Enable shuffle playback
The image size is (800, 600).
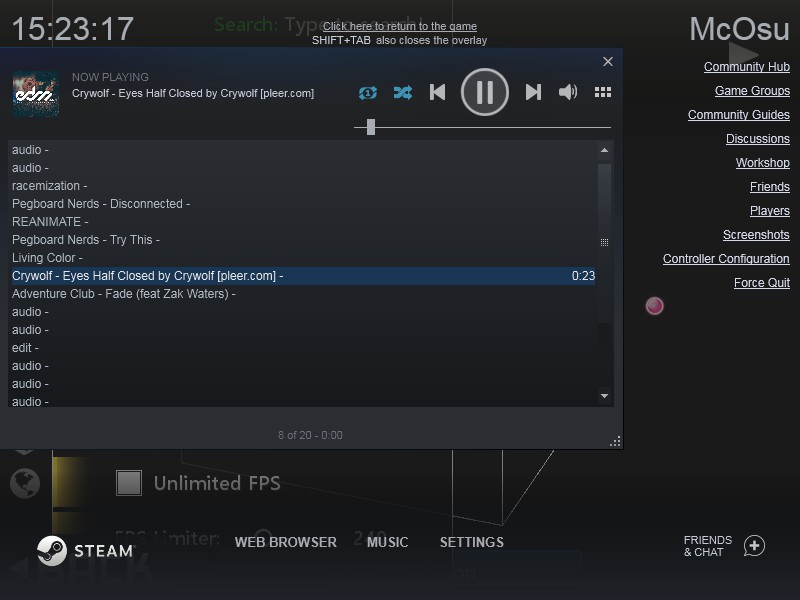point(403,92)
